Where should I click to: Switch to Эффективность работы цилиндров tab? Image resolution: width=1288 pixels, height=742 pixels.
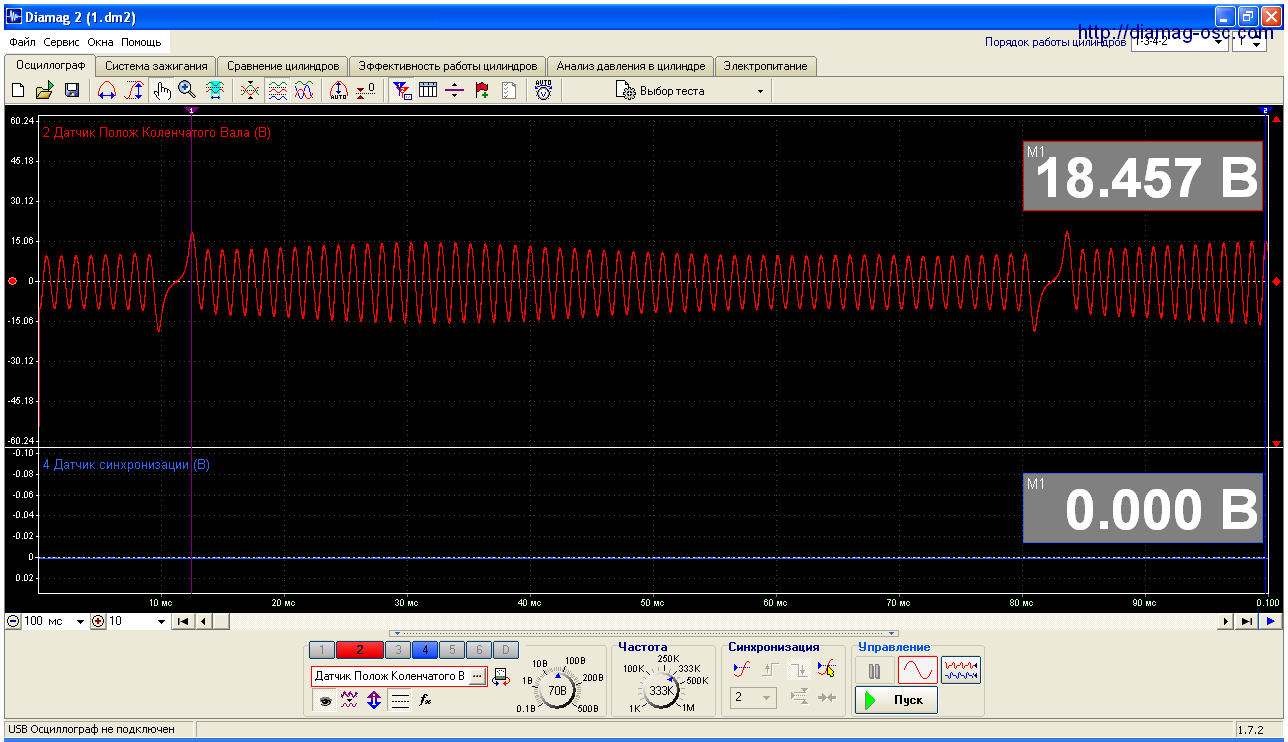click(447, 66)
